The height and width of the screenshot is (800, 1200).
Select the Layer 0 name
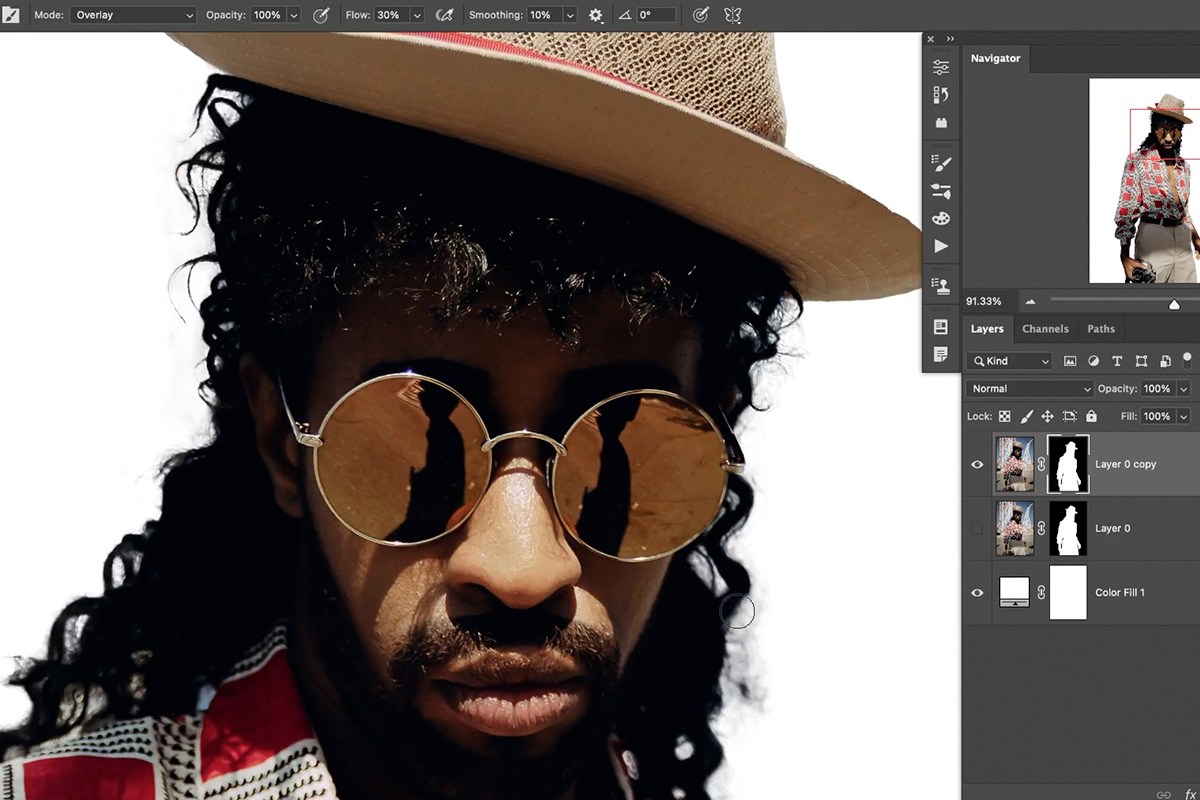coord(1112,528)
